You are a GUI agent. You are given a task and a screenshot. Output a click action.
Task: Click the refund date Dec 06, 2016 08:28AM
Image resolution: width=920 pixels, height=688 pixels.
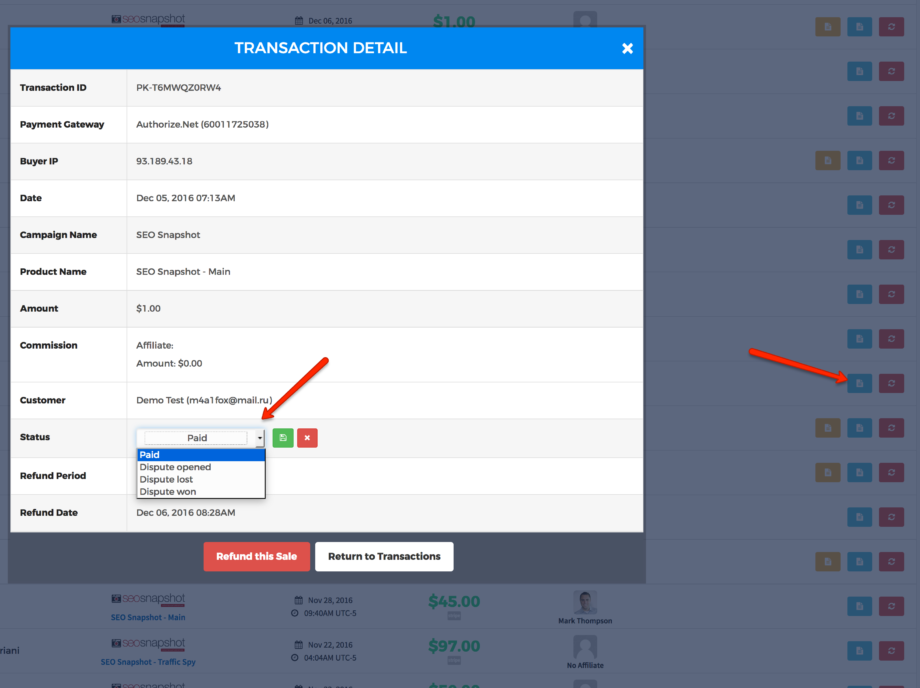[185, 513]
